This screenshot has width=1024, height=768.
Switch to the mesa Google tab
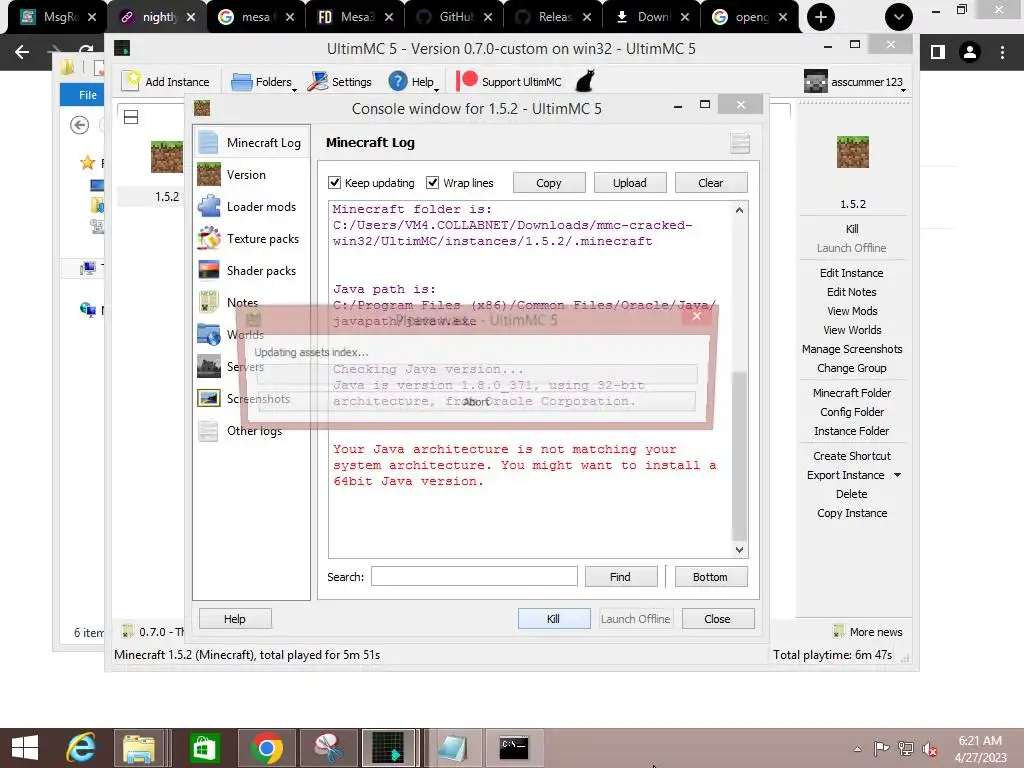255,17
